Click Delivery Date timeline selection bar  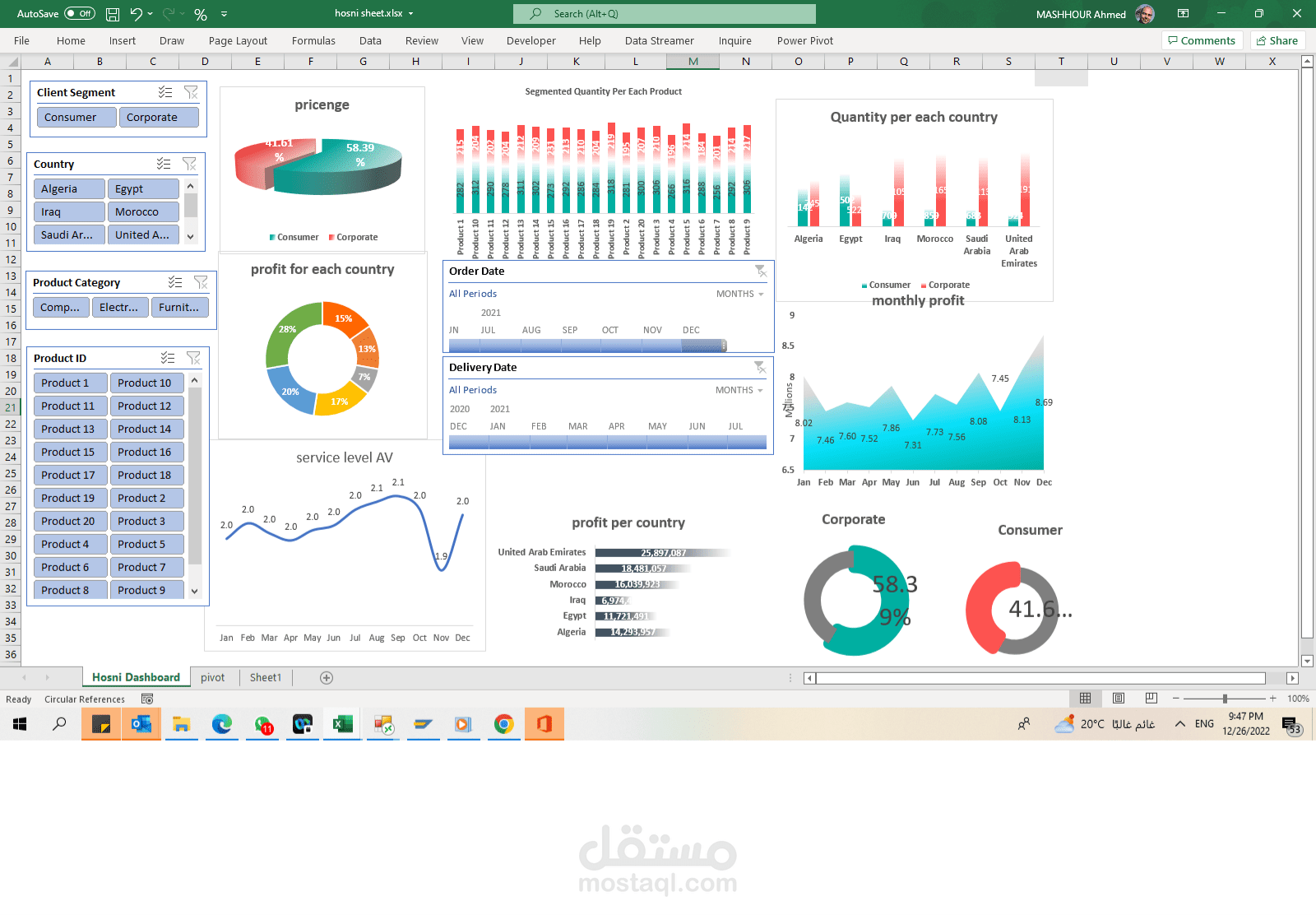pos(608,443)
